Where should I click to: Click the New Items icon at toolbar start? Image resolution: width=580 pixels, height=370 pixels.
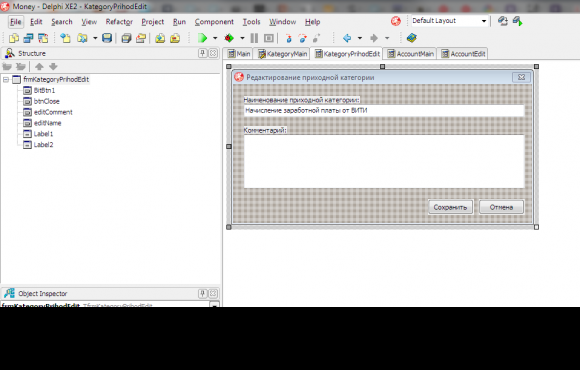14,38
